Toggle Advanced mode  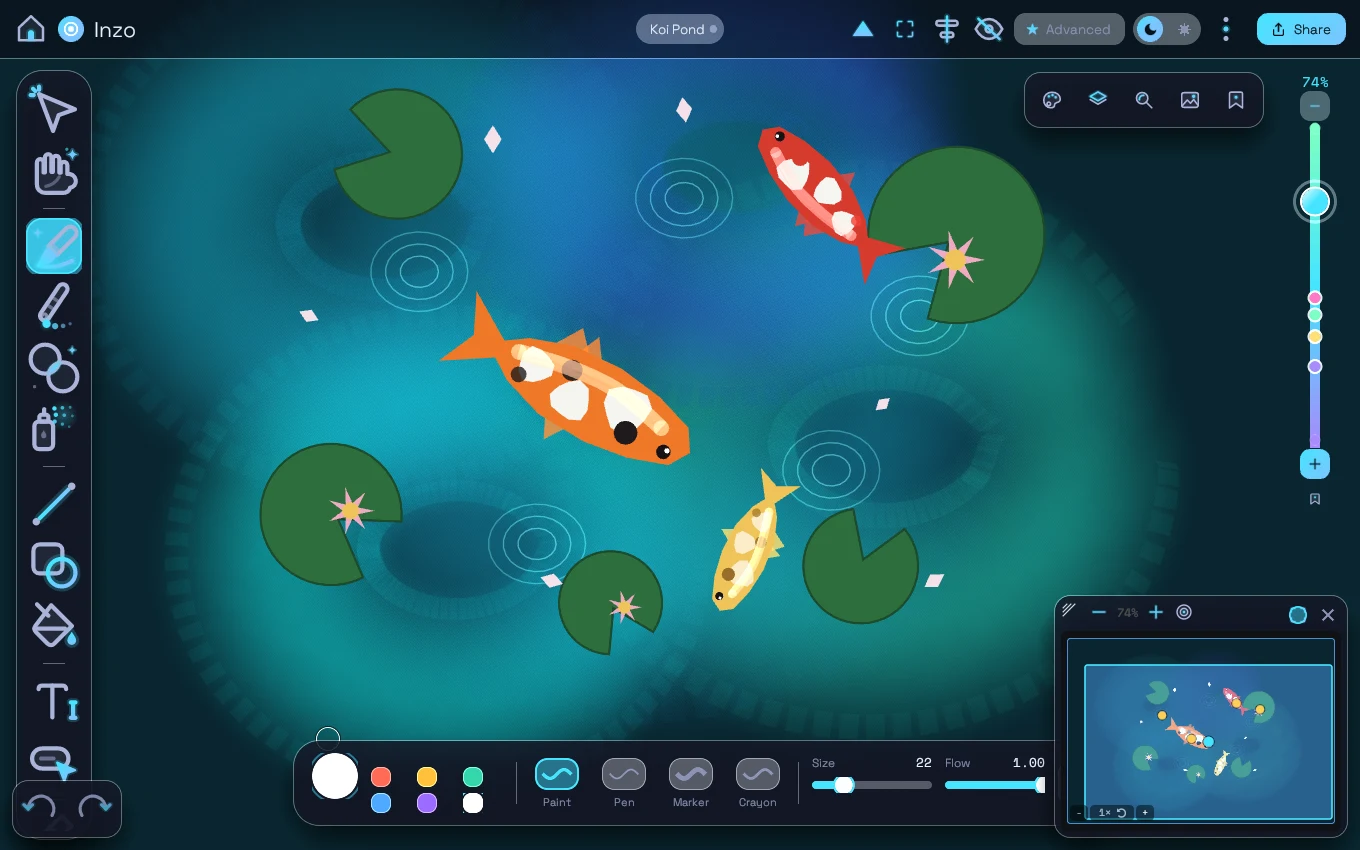1069,29
